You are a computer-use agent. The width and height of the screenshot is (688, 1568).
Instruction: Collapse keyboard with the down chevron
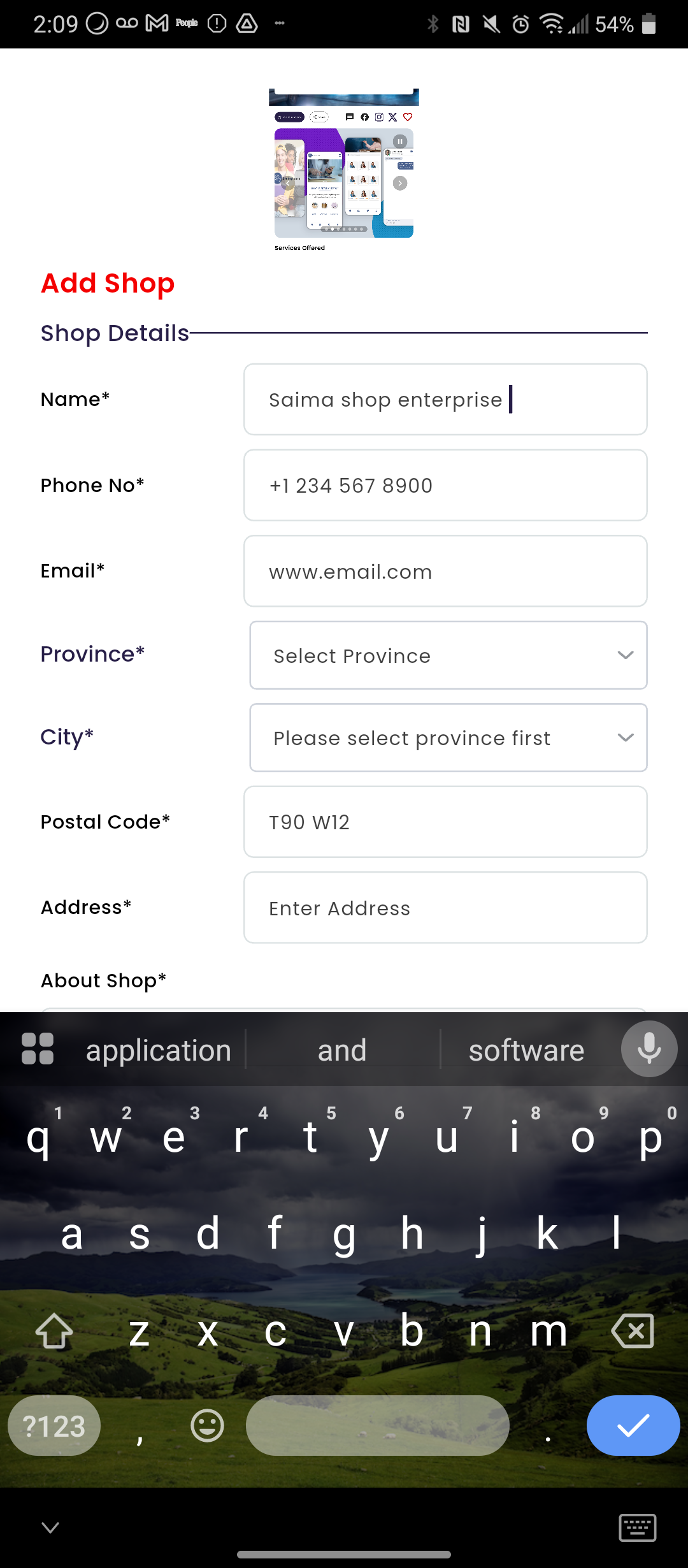click(x=50, y=1527)
